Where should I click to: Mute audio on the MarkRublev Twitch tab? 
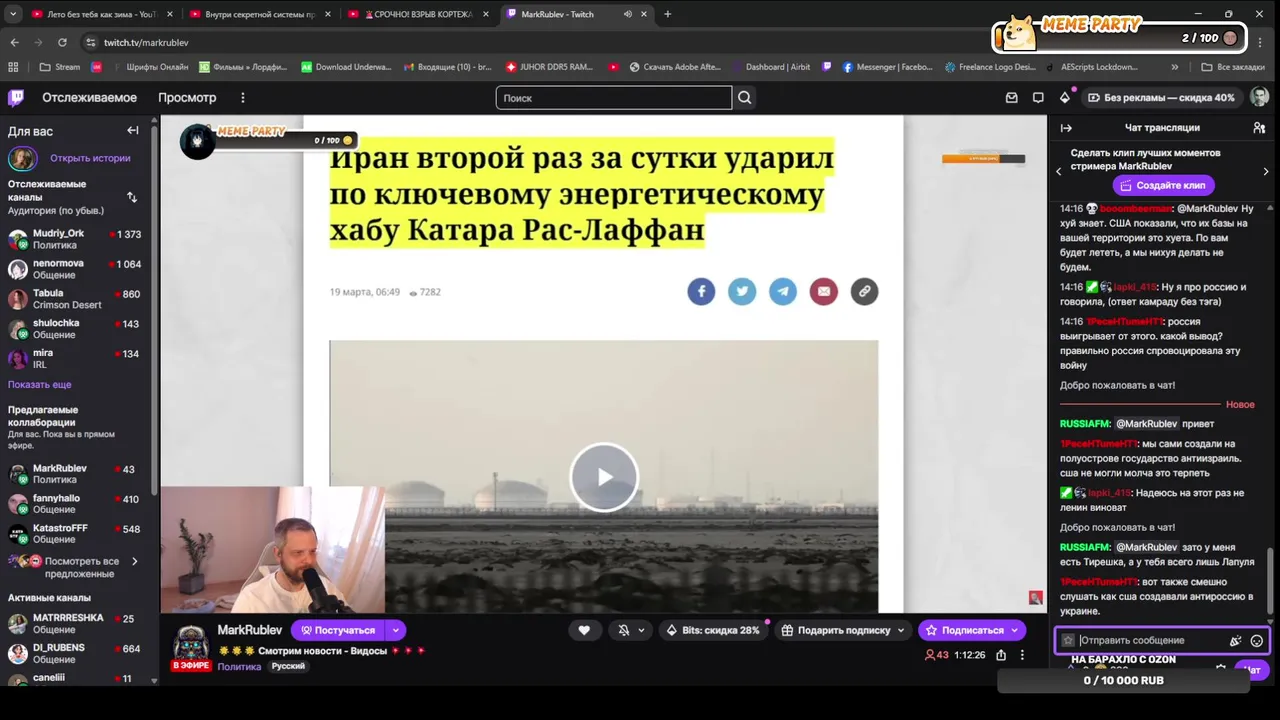(x=627, y=14)
